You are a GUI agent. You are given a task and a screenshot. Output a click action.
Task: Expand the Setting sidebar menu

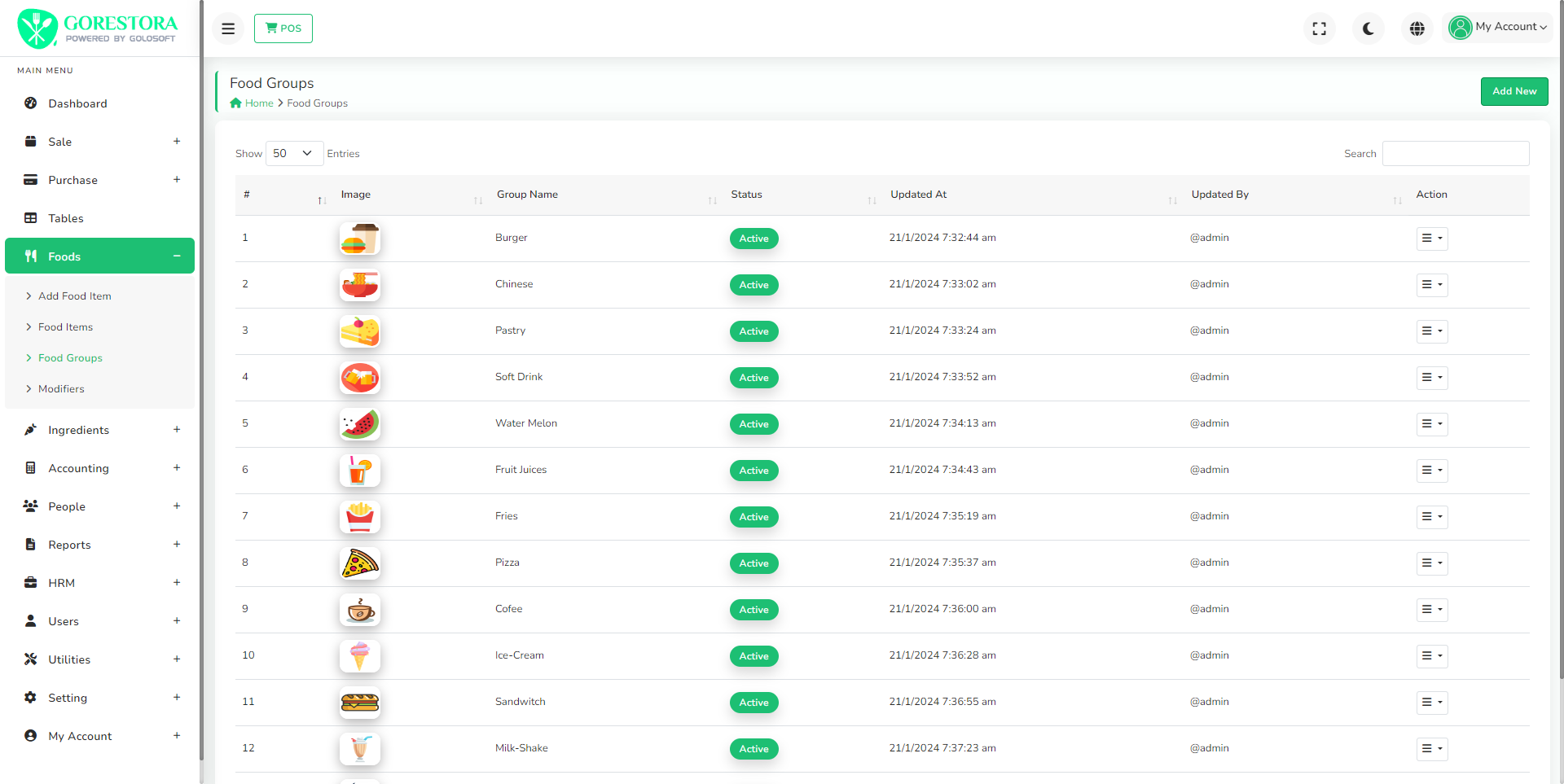coord(99,698)
